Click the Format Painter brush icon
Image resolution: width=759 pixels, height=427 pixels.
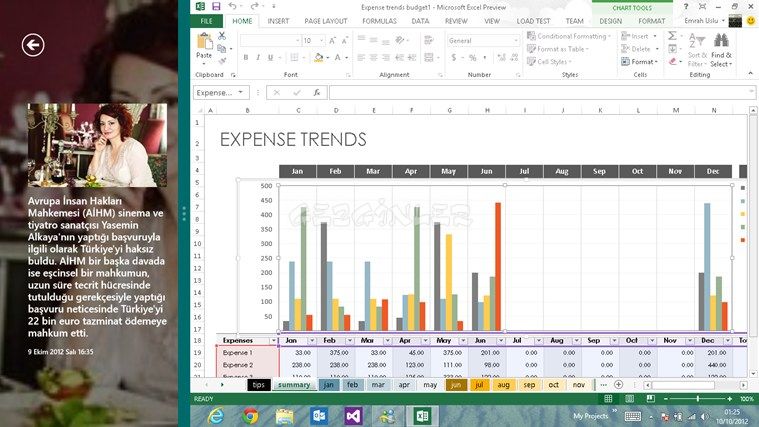[222, 61]
